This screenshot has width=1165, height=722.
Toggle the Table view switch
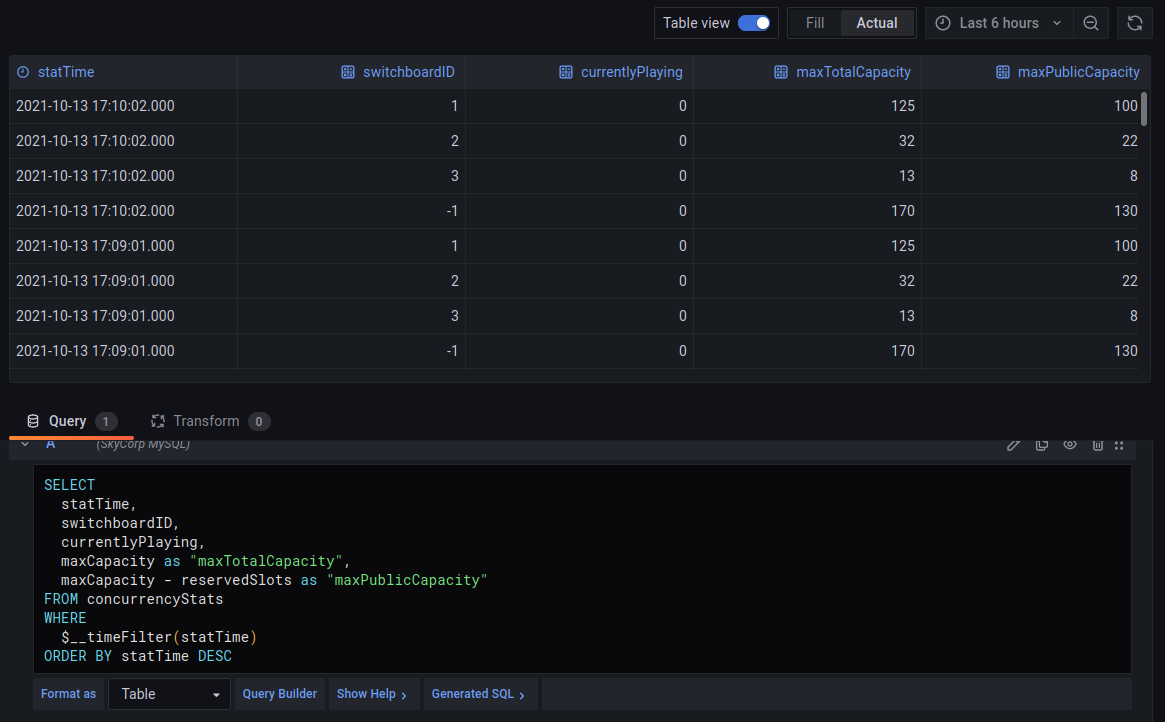753,23
